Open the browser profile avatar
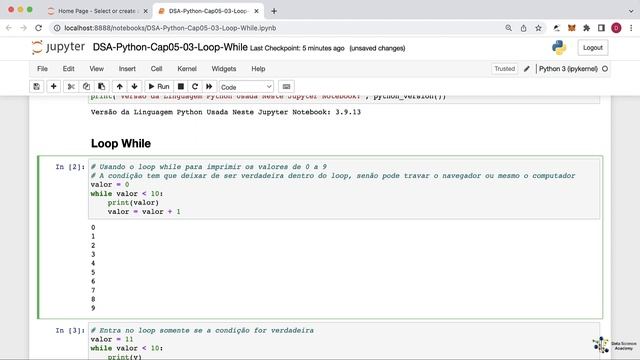This screenshot has width=640, height=360. click(616, 28)
